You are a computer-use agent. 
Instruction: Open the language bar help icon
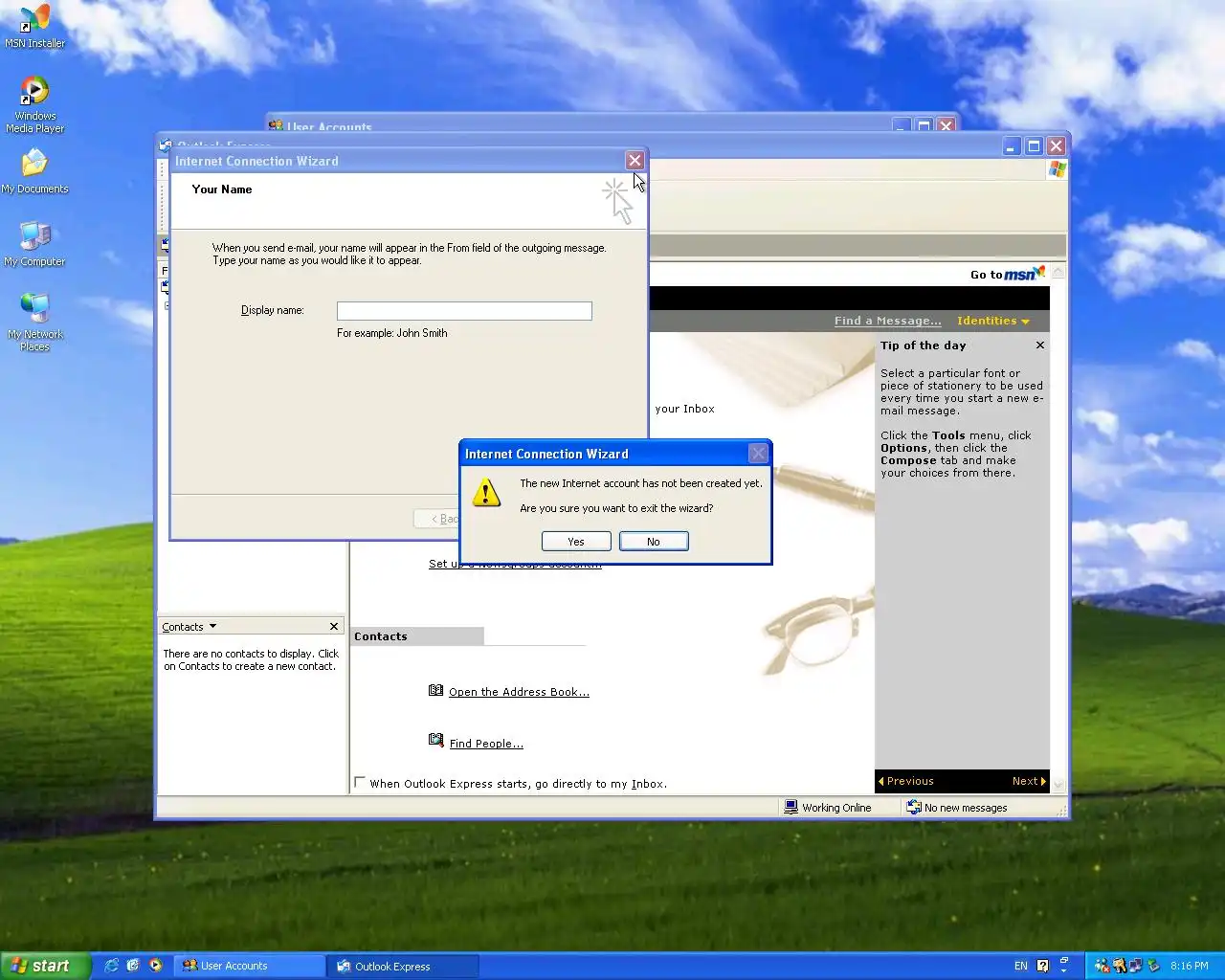[1042, 966]
